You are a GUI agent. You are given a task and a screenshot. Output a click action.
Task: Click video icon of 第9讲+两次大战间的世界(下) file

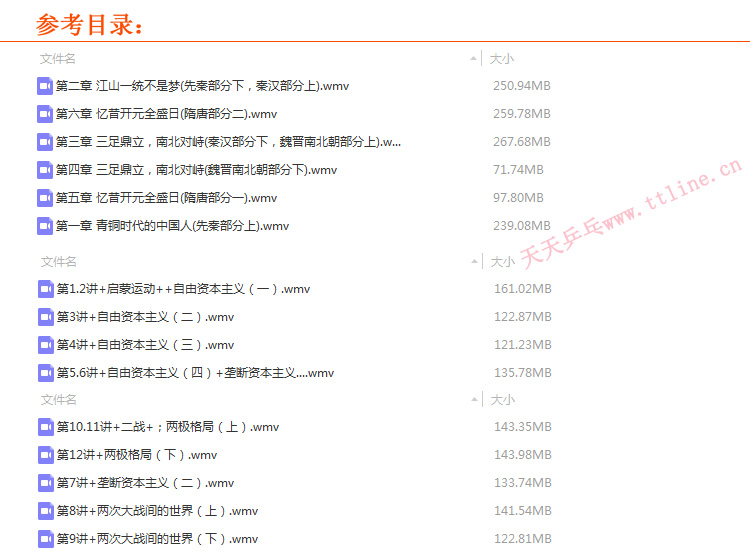point(45,539)
